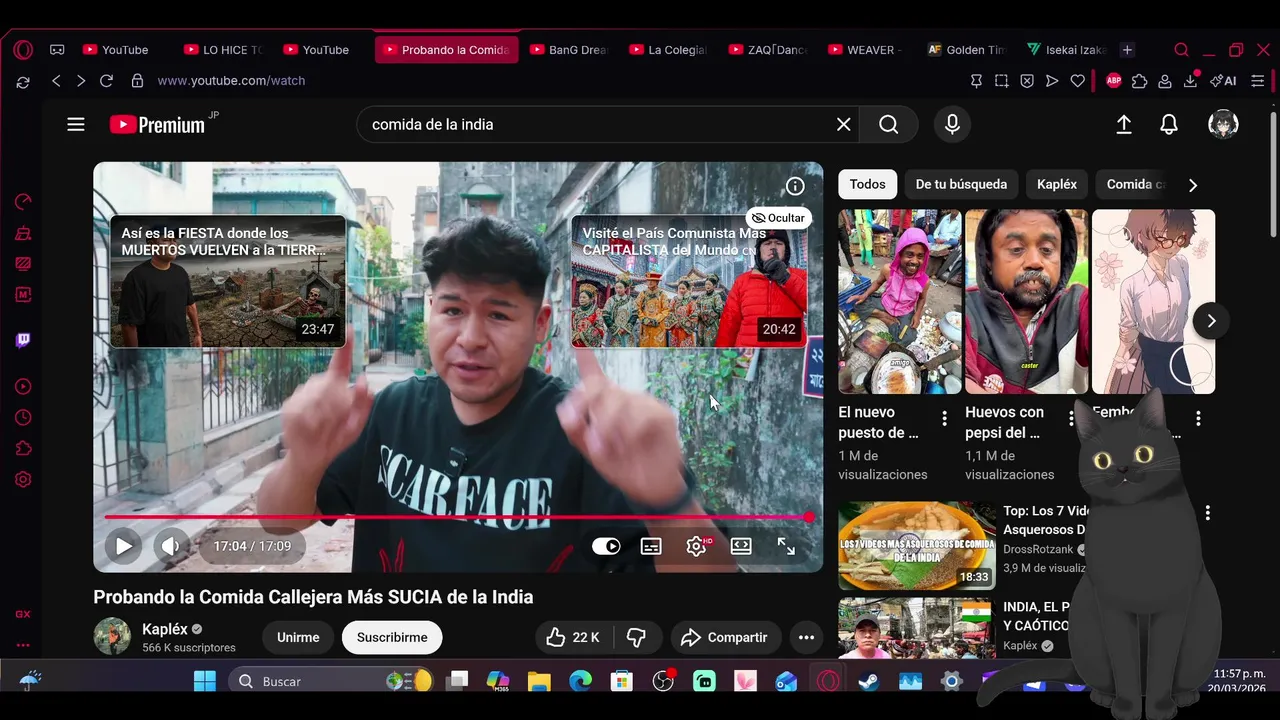Open the Kapléx channel name link

point(165,629)
